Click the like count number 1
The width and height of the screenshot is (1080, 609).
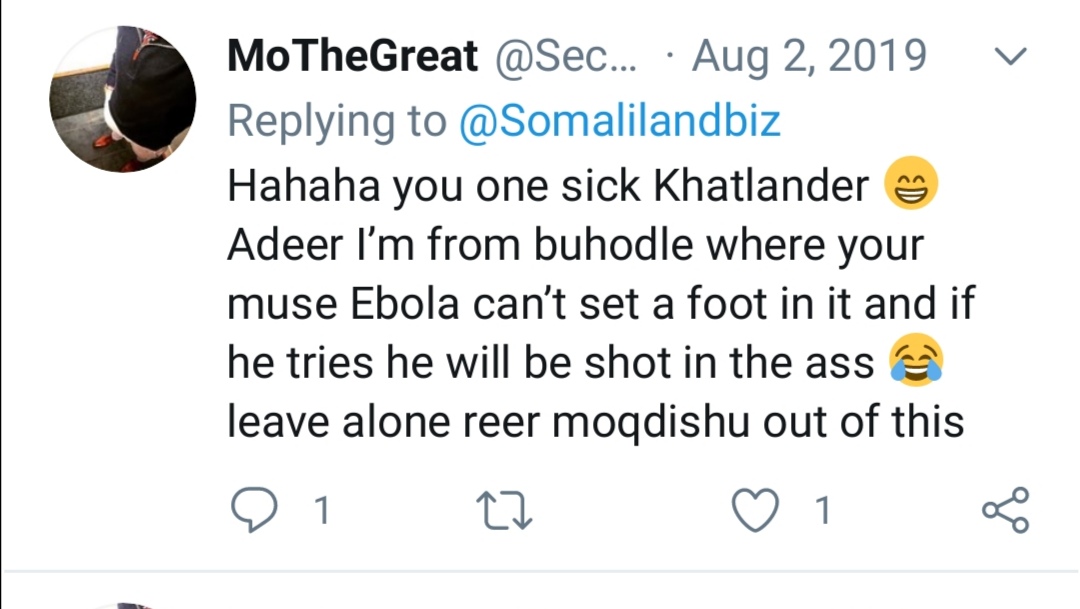click(822, 511)
